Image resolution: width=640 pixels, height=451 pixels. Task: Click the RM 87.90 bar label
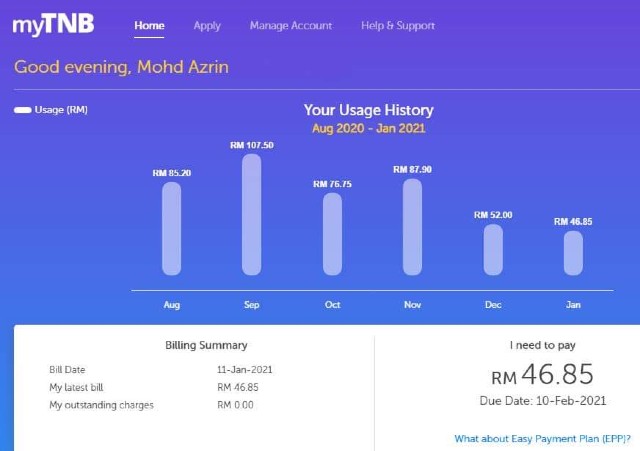pyautogui.click(x=412, y=169)
